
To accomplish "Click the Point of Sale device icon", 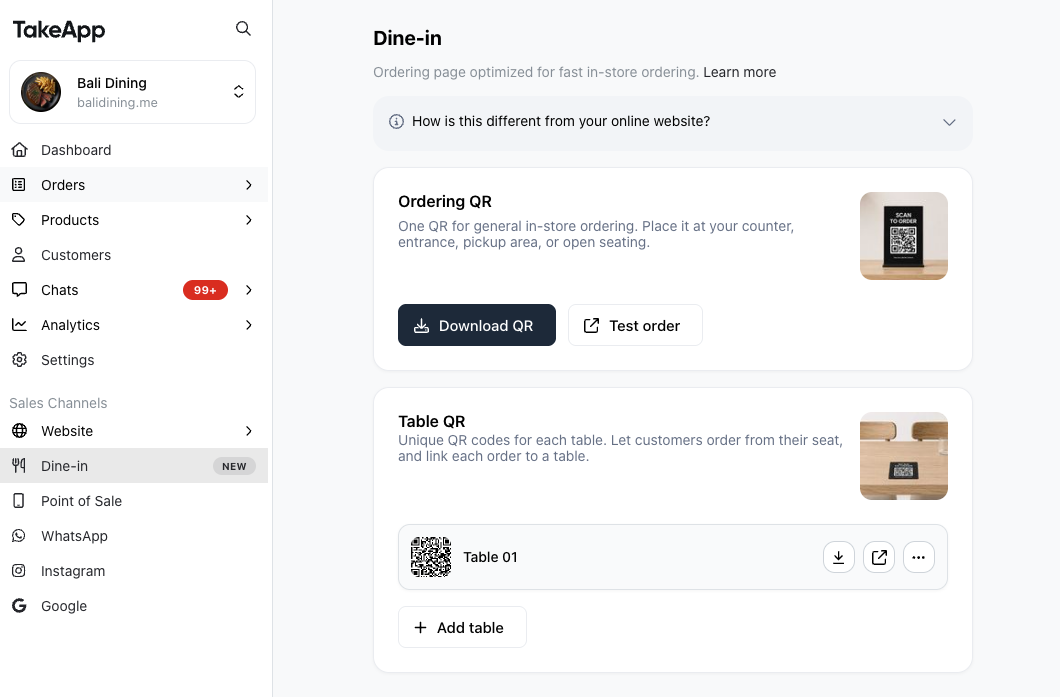I will tap(19, 501).
